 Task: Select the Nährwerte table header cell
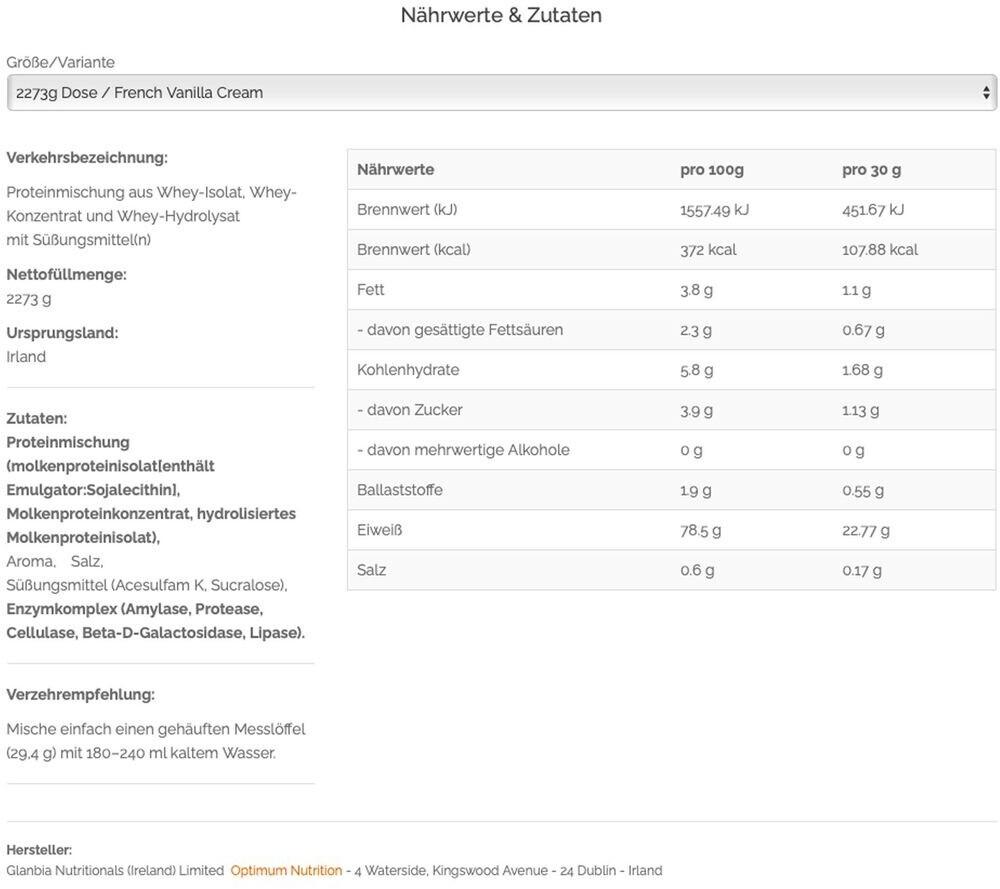tap(396, 170)
